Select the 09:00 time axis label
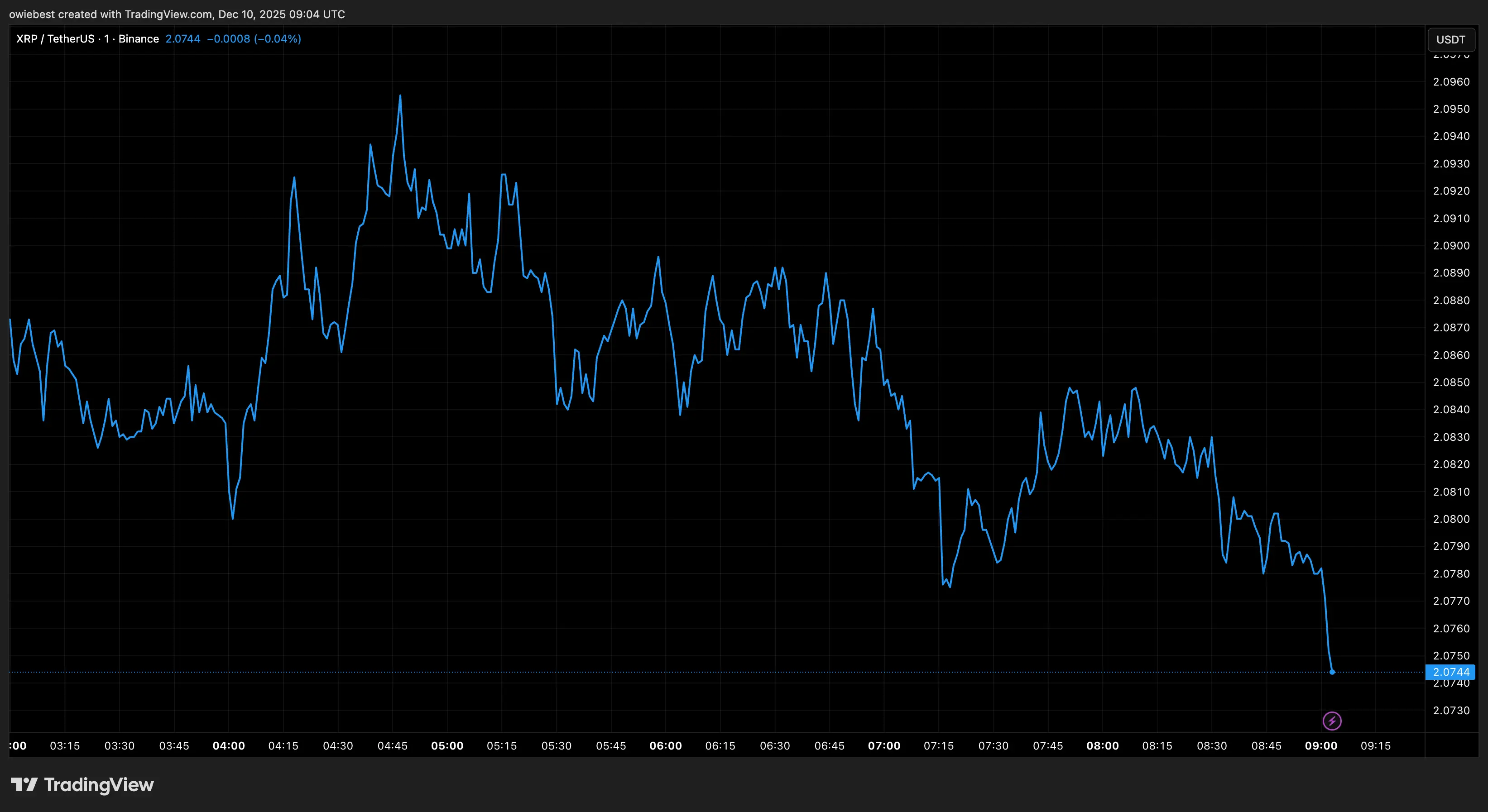 (1321, 745)
